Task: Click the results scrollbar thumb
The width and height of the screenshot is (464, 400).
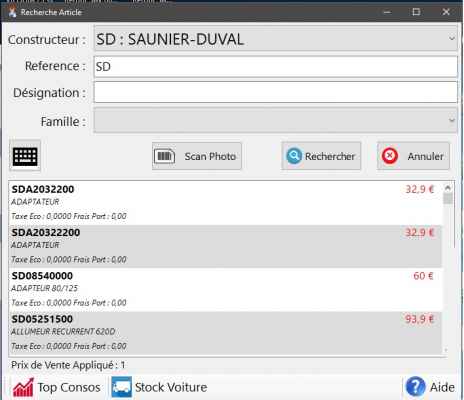Action: tap(448, 199)
